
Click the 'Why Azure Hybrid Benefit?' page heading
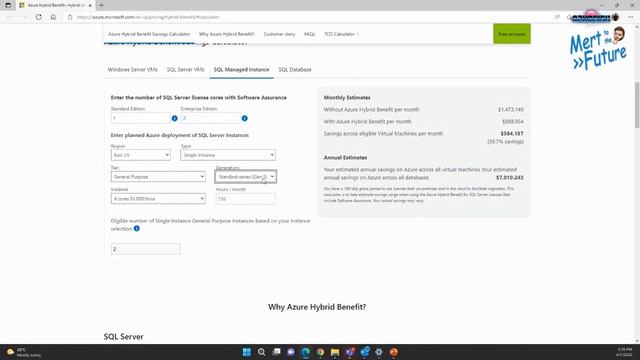[317, 307]
